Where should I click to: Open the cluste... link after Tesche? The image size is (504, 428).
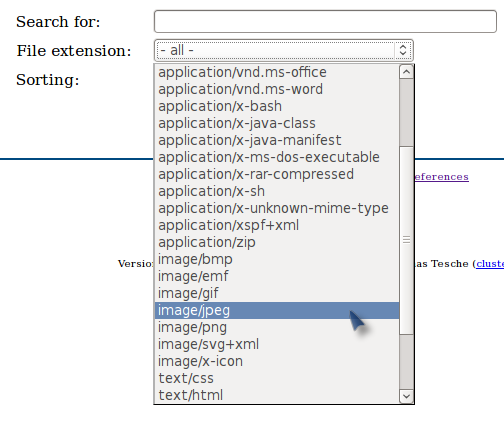click(x=490, y=264)
